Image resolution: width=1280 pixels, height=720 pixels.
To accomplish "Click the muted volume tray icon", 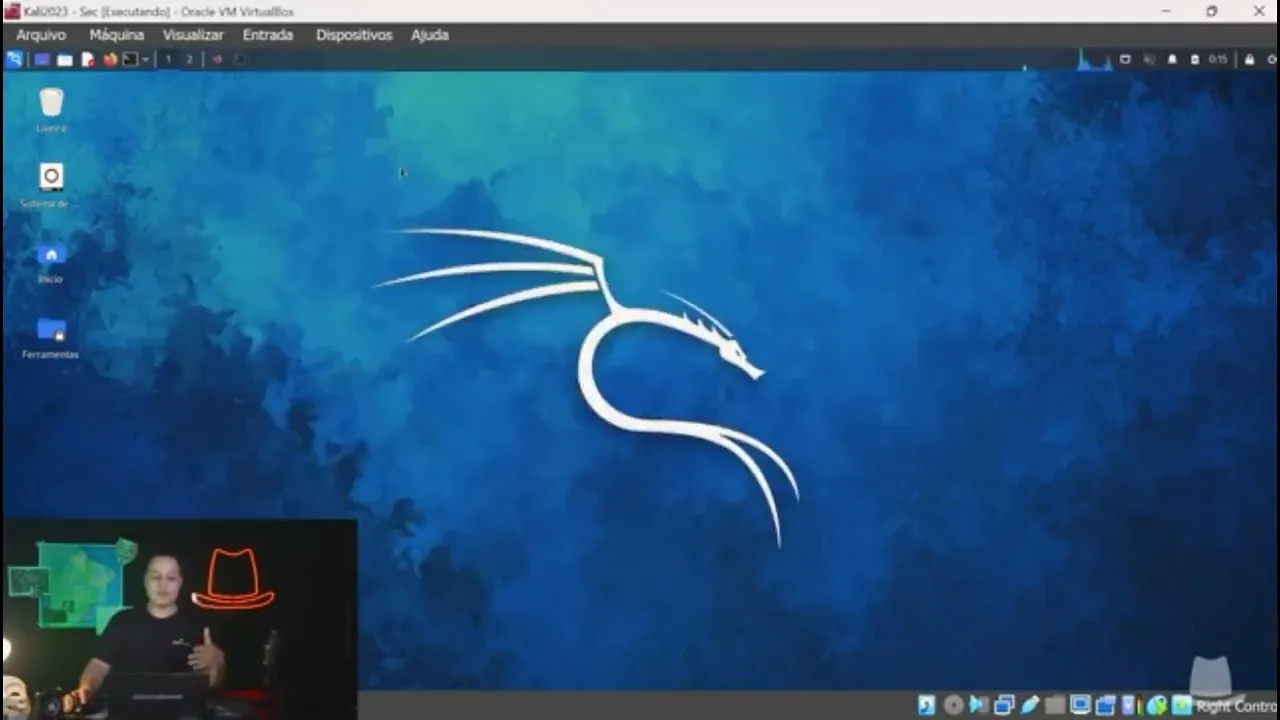I will tap(1149, 59).
